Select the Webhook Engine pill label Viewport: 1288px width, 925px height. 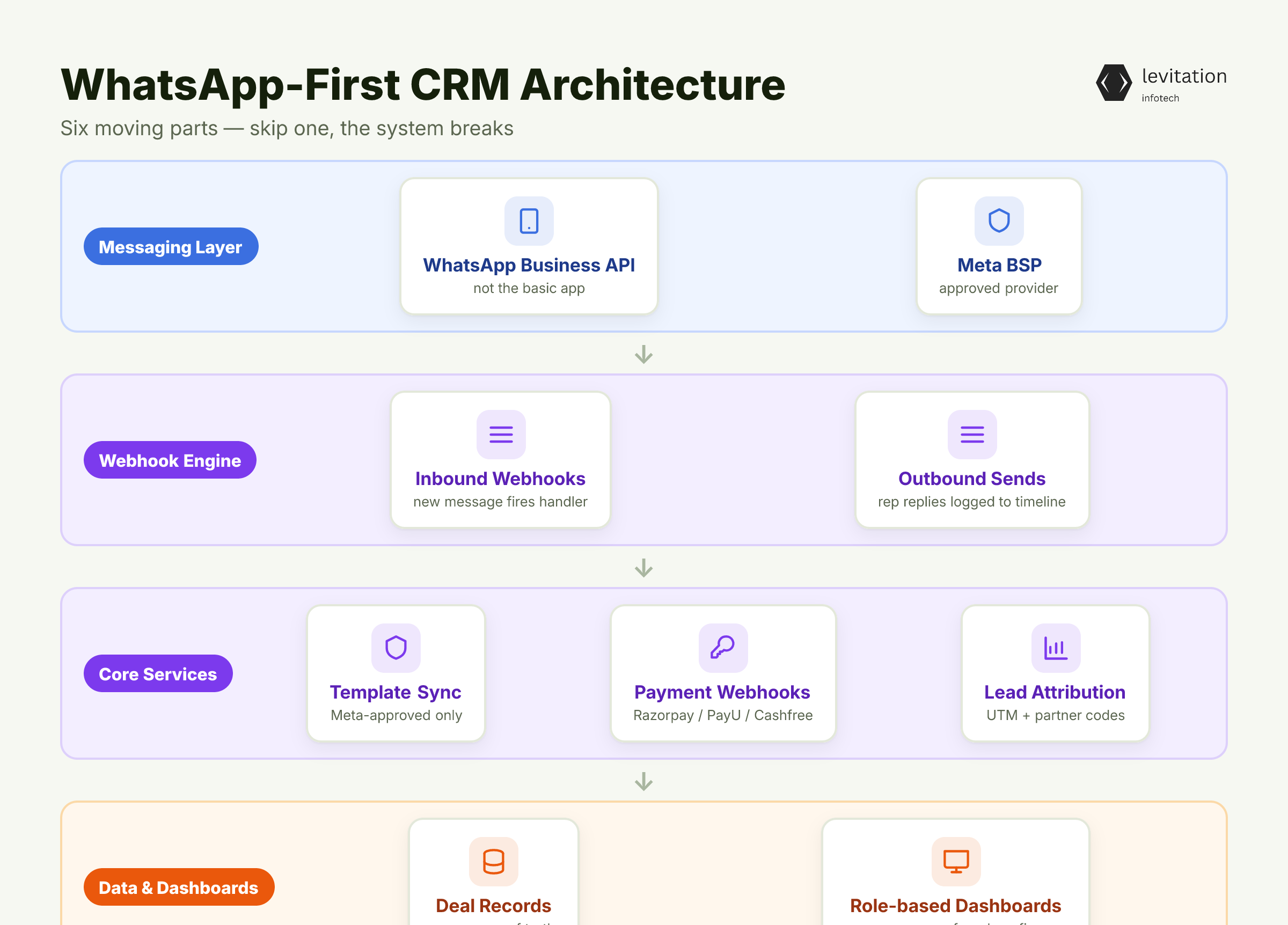point(170,460)
